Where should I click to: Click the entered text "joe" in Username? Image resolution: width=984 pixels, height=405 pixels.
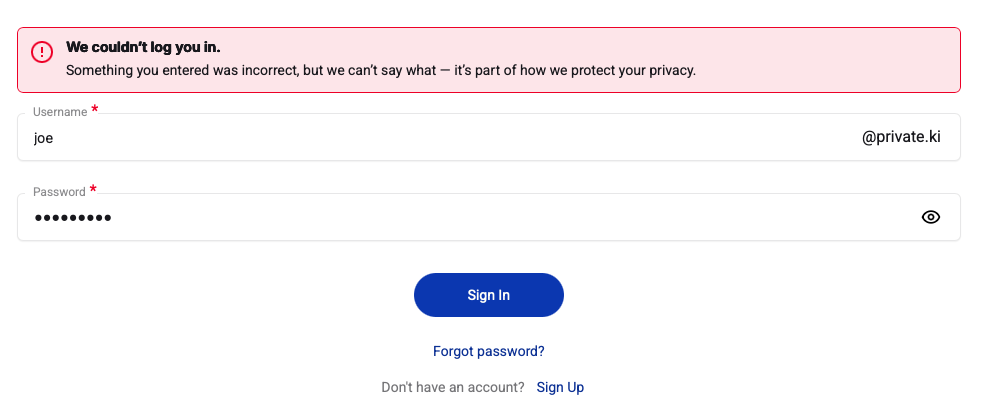pyautogui.click(x=43, y=138)
